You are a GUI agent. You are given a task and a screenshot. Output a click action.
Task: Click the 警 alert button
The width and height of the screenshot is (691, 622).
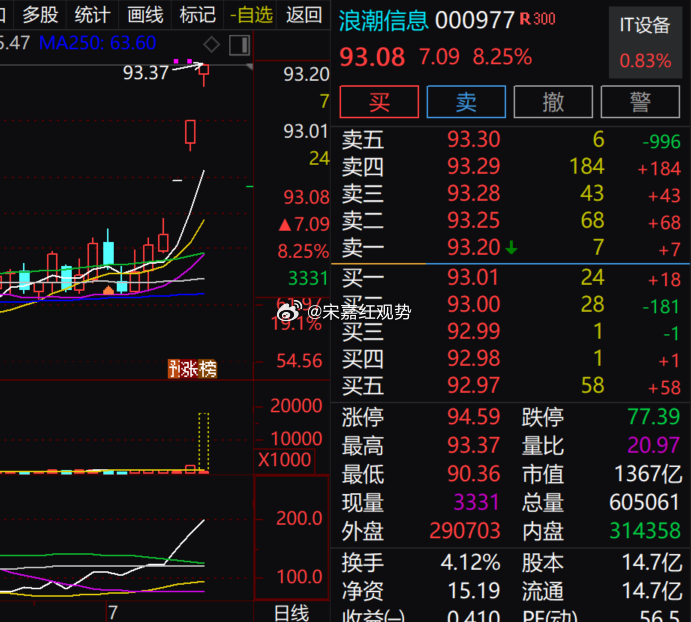pos(640,102)
